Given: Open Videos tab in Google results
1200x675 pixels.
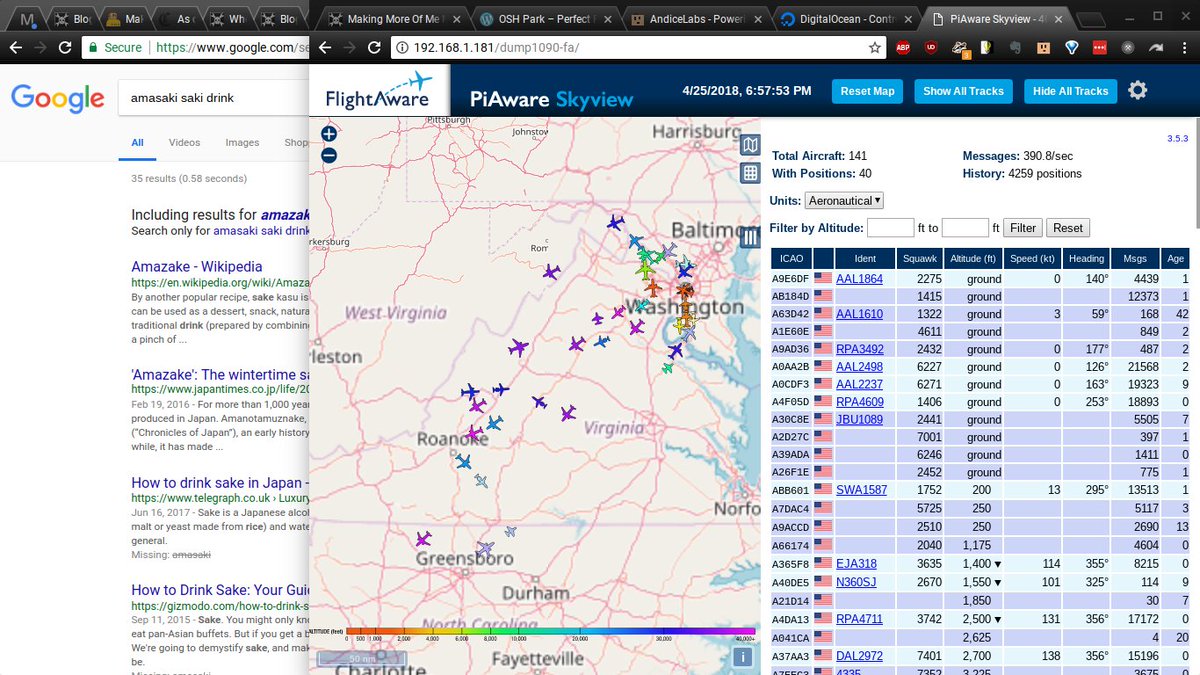Looking at the screenshot, I should point(184,143).
